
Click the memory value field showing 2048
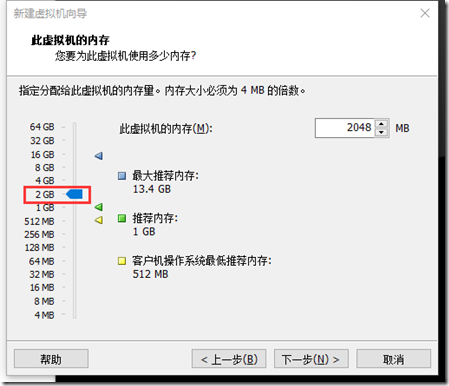pyautogui.click(x=345, y=128)
